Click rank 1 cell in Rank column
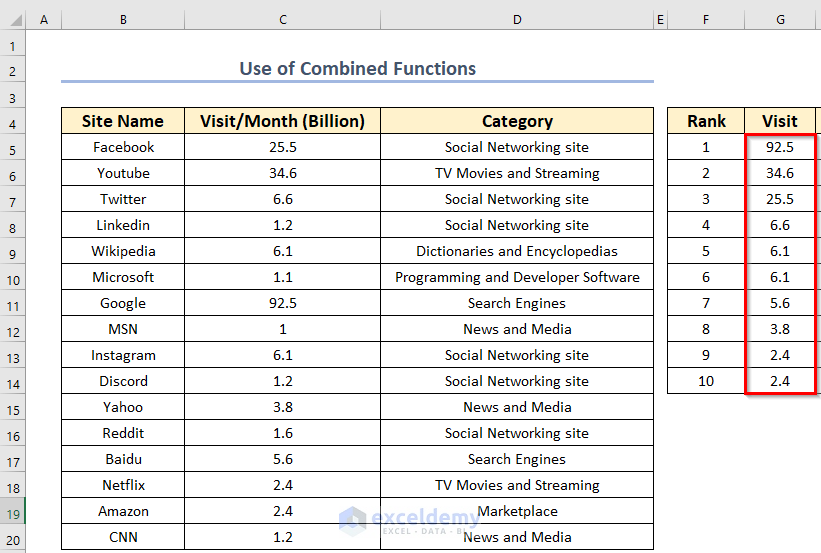The image size is (821, 553). tap(706, 147)
